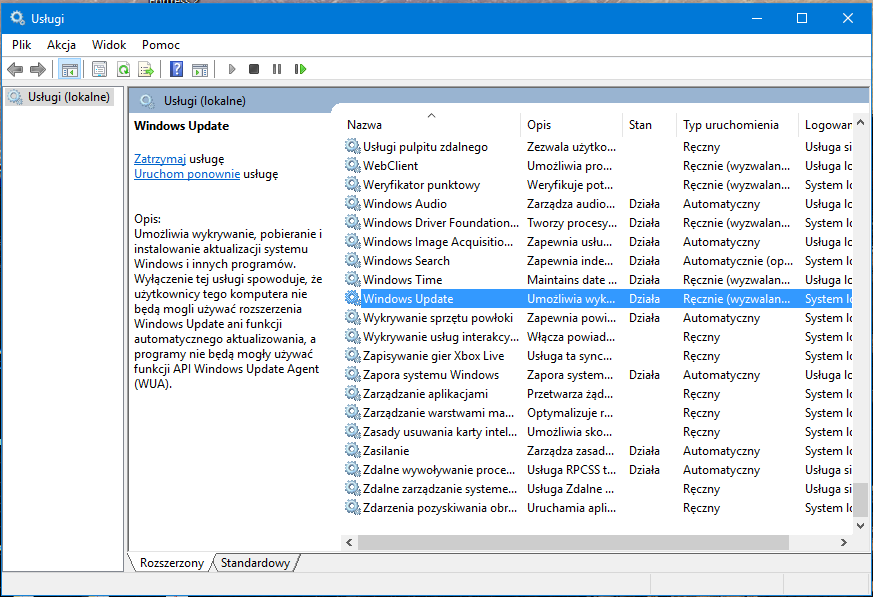Sort by the Stan column header
Image resolution: width=873 pixels, height=597 pixels.
pyautogui.click(x=649, y=125)
